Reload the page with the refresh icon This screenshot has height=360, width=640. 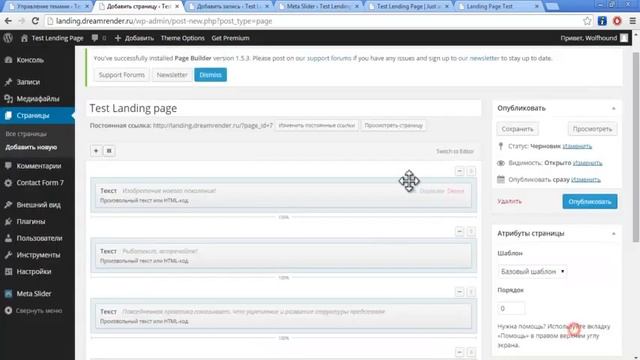35,21
